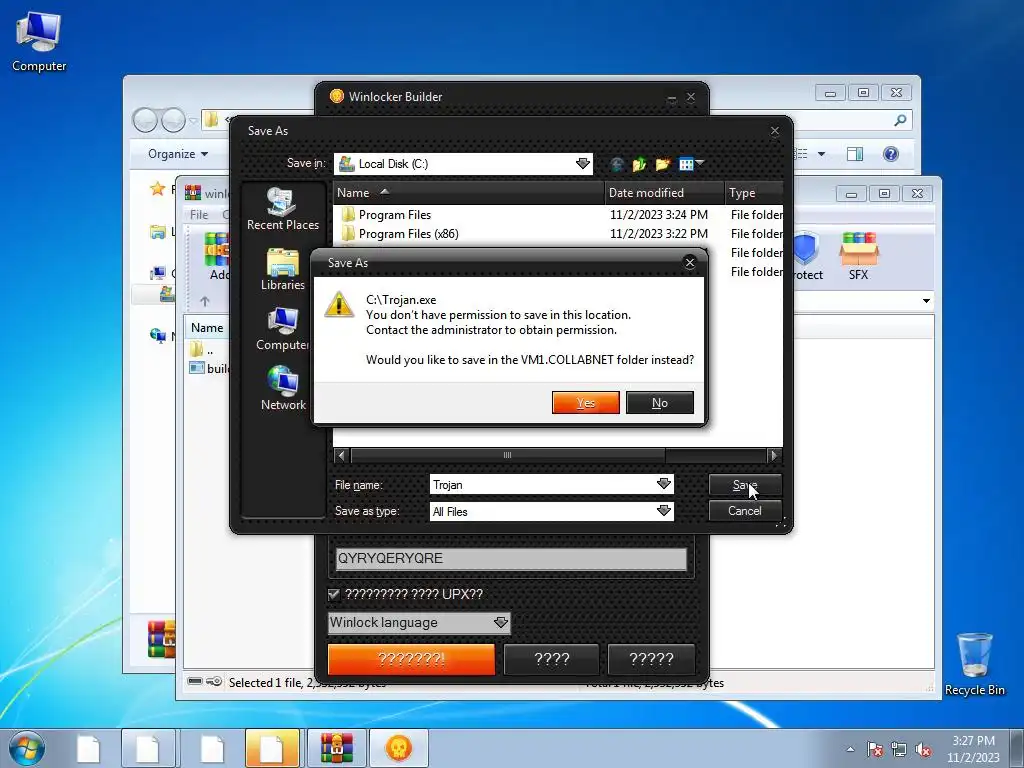Click right arrow of horizontal scrollbar
The image size is (1024, 768).
pos(774,455)
